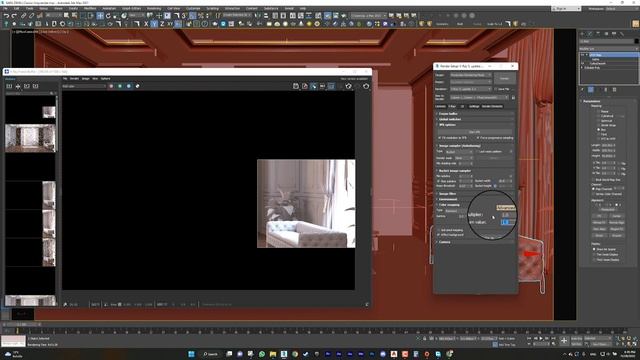This screenshot has height=360, width=640.
Task: Toggle Max subdivs checkbox
Action: pos(439,181)
